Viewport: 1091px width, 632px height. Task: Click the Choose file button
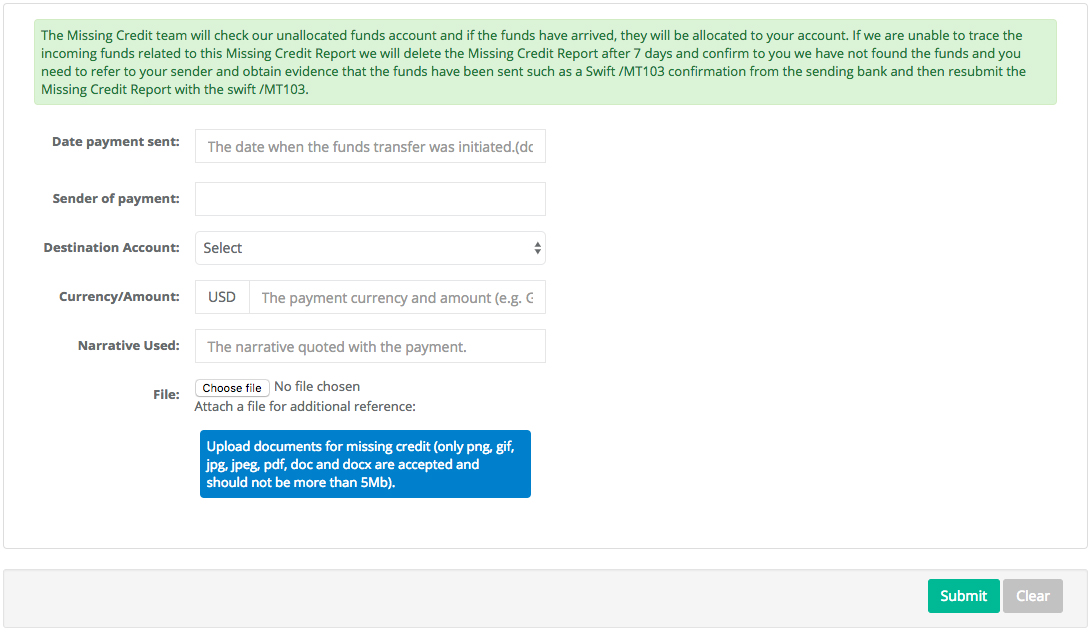(232, 388)
